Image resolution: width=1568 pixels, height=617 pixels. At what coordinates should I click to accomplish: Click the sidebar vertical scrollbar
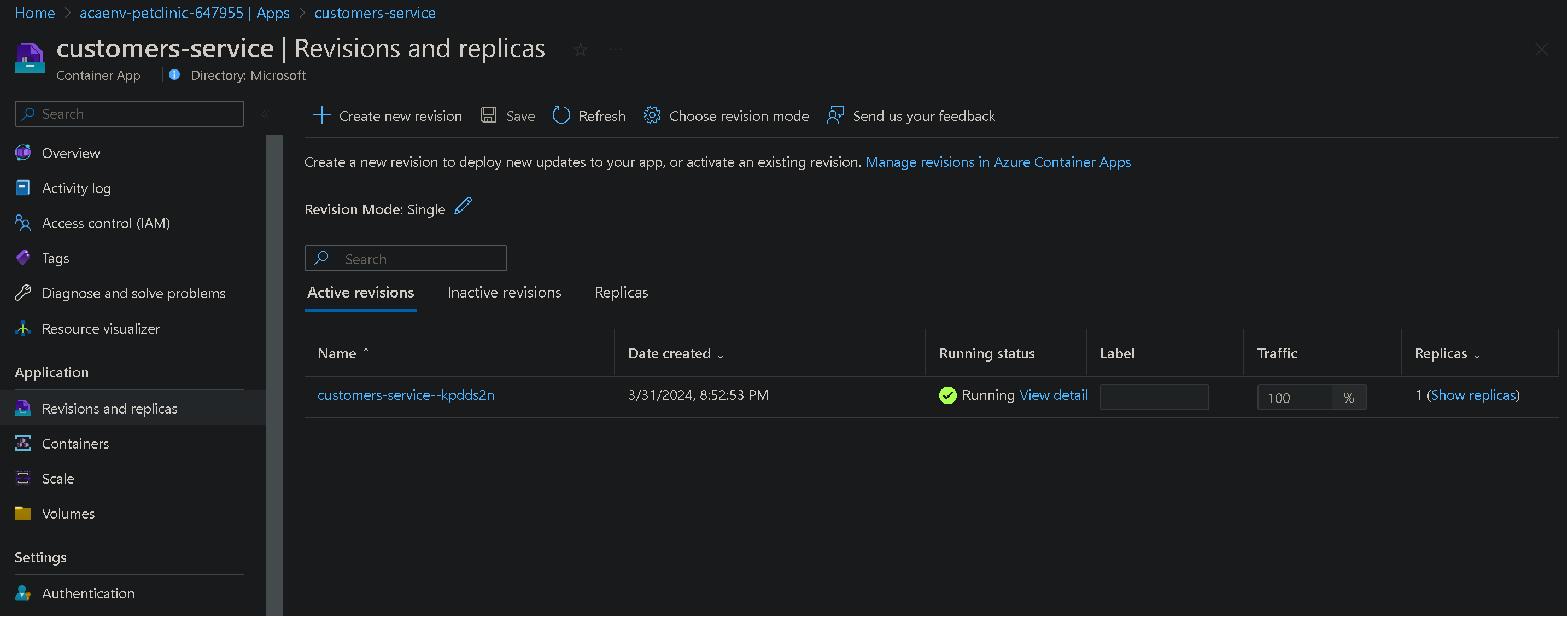[274, 375]
